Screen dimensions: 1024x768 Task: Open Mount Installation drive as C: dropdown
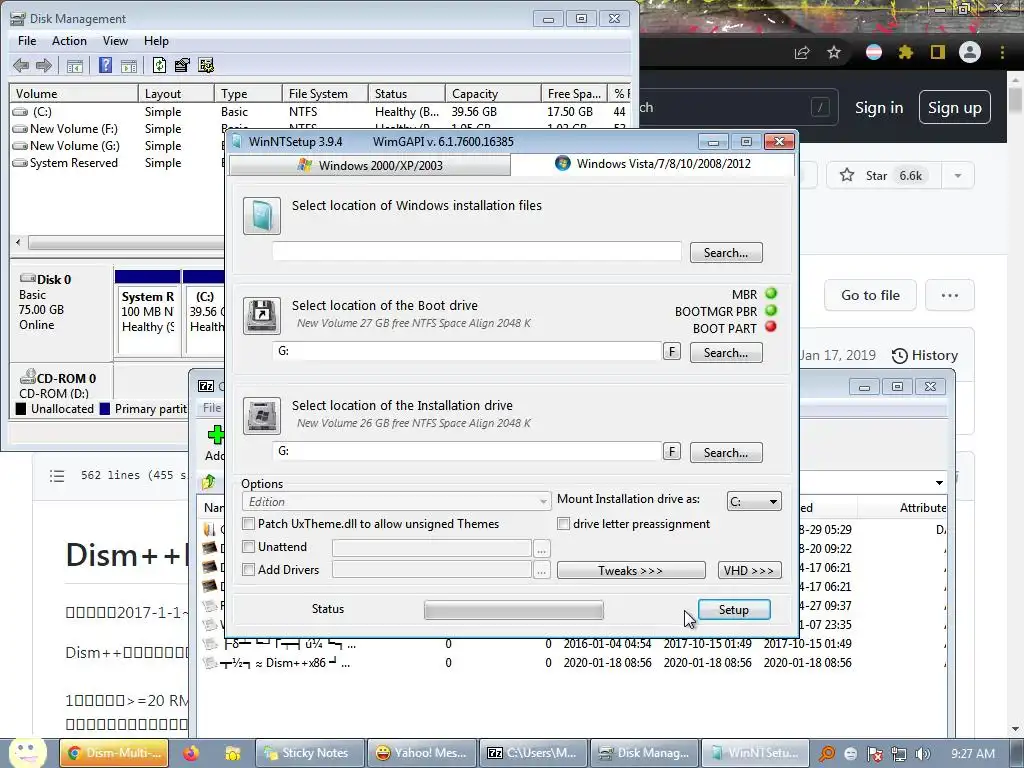point(754,502)
